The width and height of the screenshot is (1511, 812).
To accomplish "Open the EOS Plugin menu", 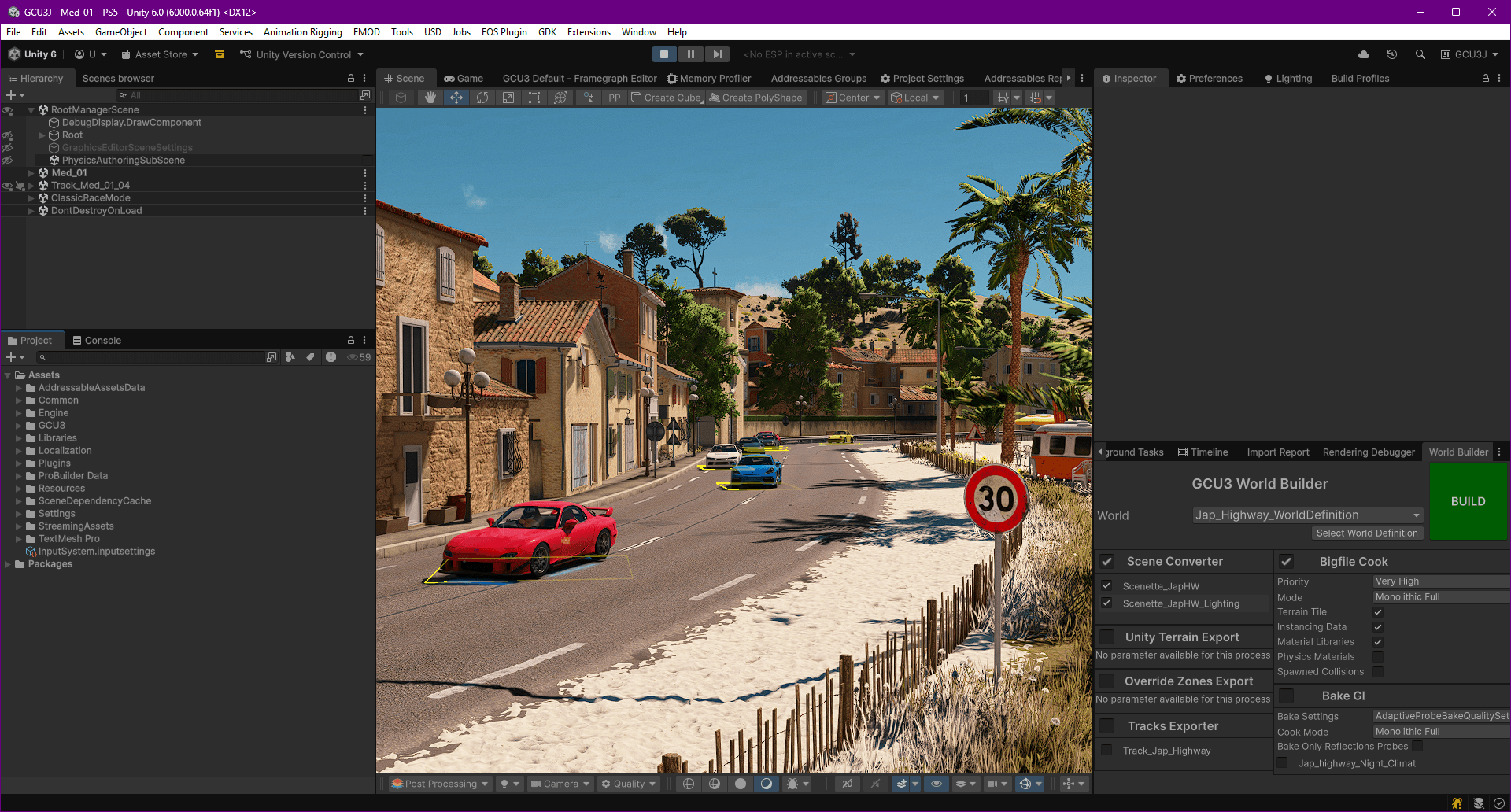I will (504, 32).
